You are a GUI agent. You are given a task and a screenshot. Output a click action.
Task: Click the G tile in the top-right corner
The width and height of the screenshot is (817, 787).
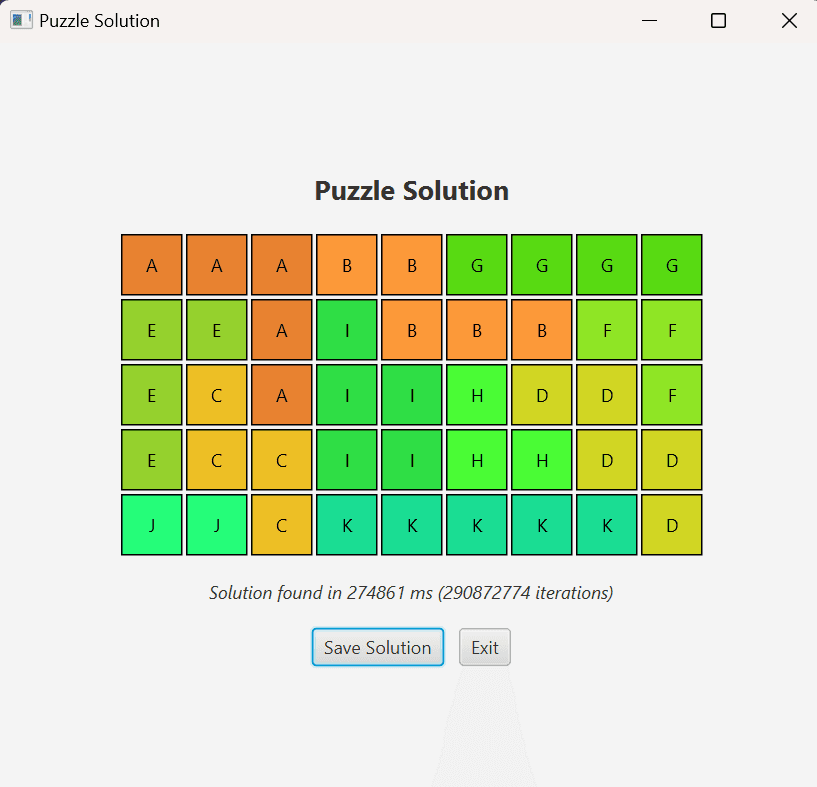coord(672,265)
